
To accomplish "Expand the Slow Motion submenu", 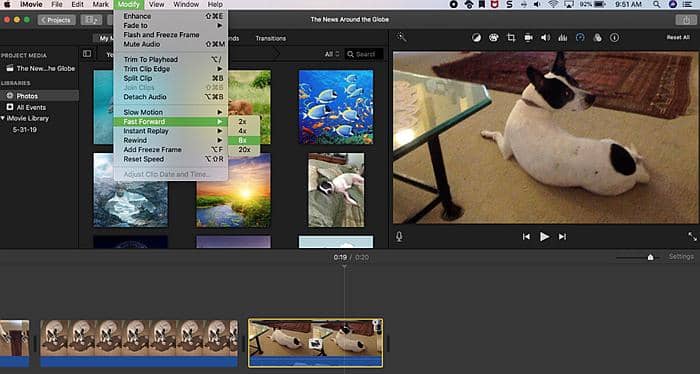I will click(171, 112).
